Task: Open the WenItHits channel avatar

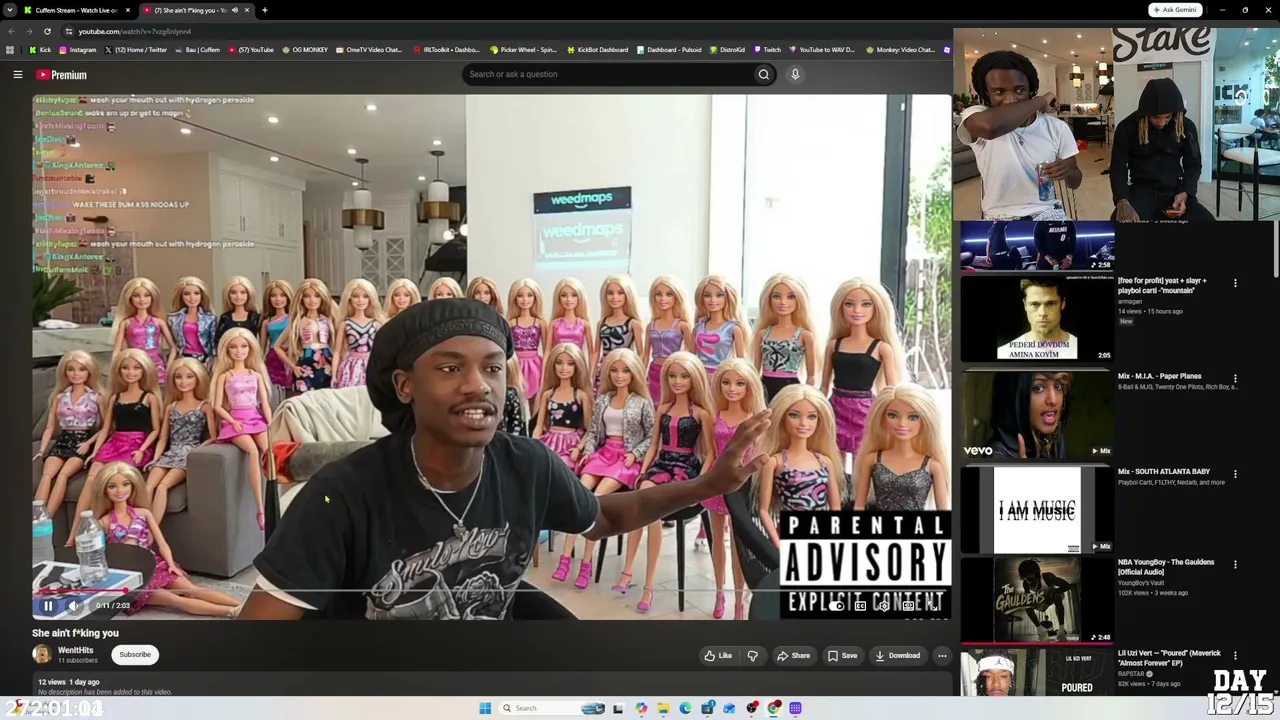Action: tap(42, 654)
